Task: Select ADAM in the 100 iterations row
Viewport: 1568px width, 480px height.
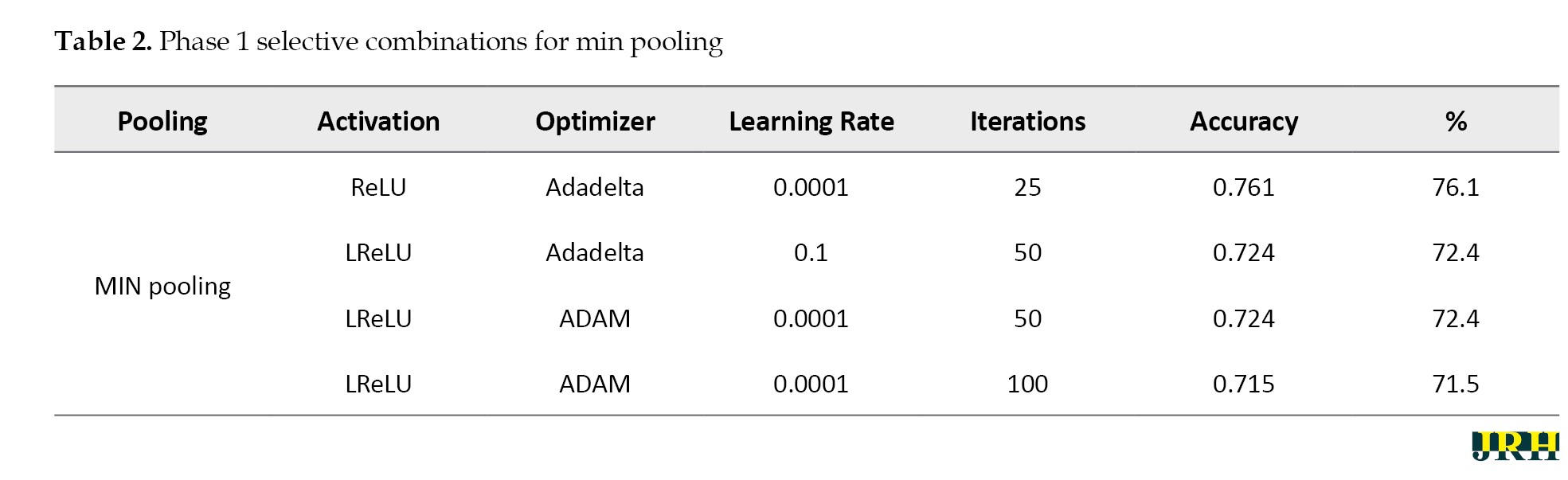Action: click(595, 384)
